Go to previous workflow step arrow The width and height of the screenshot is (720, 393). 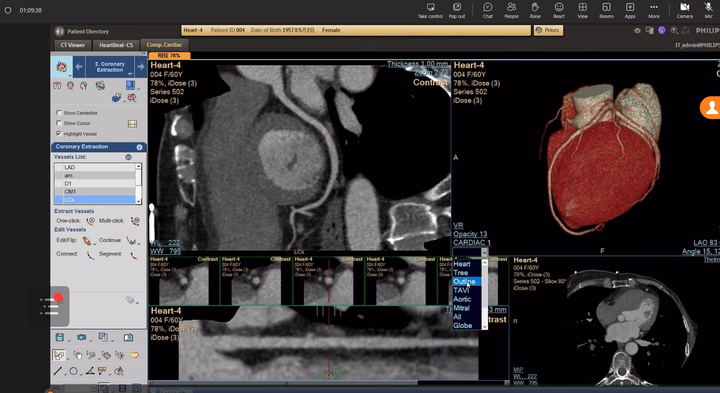point(79,67)
